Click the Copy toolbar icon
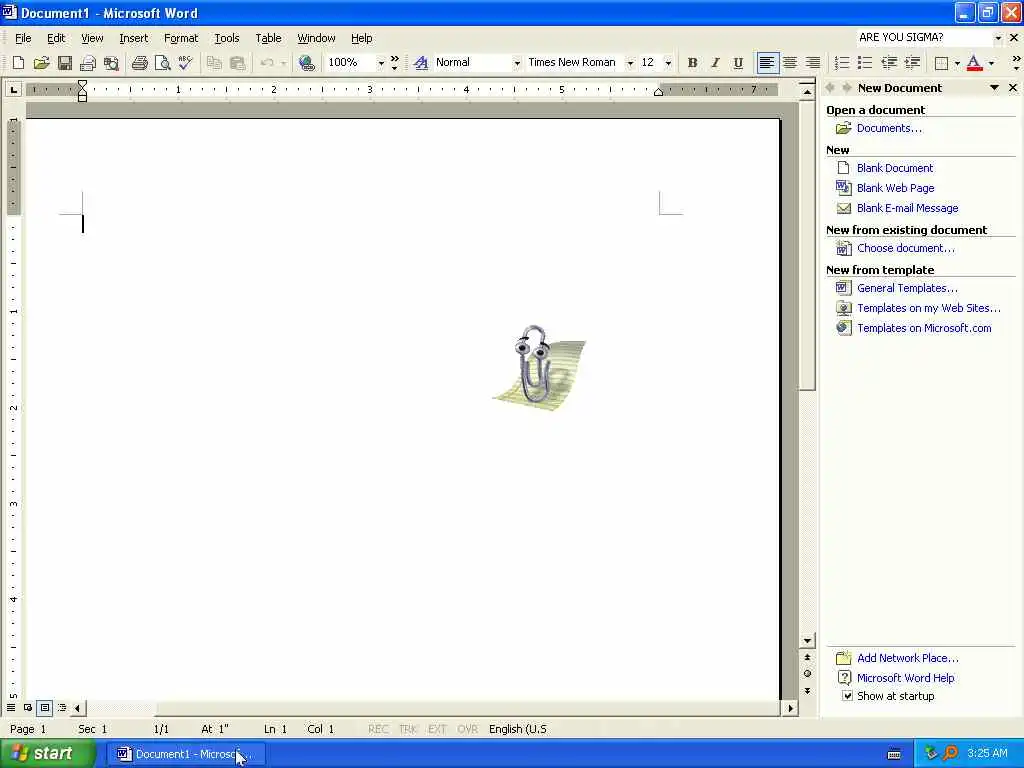Image resolution: width=1024 pixels, height=768 pixels. tap(214, 63)
